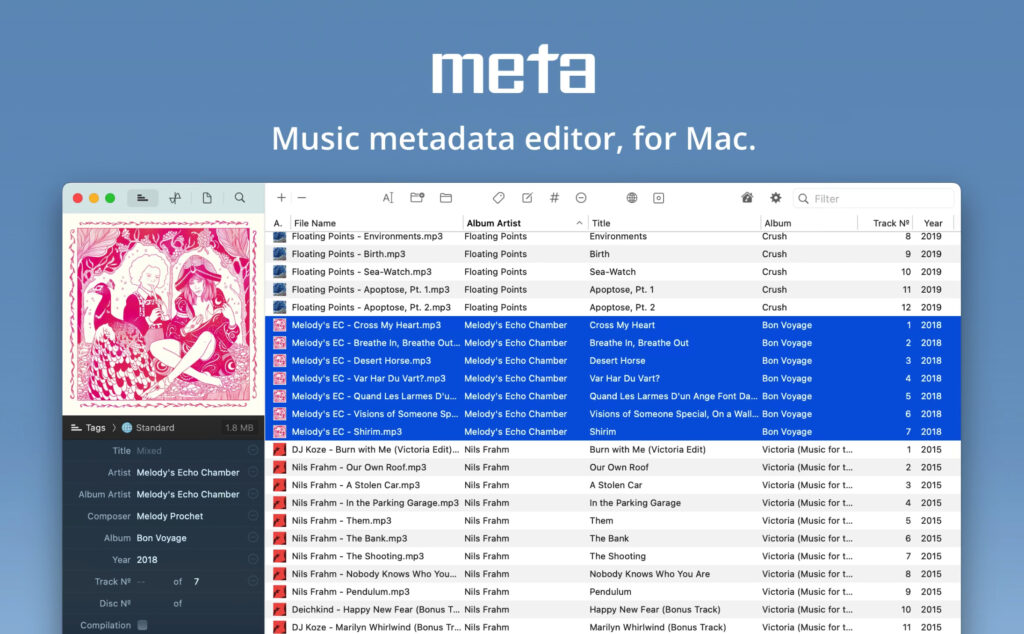Open the Artist field options circle
Image resolution: width=1024 pixels, height=634 pixels.
tap(252, 471)
